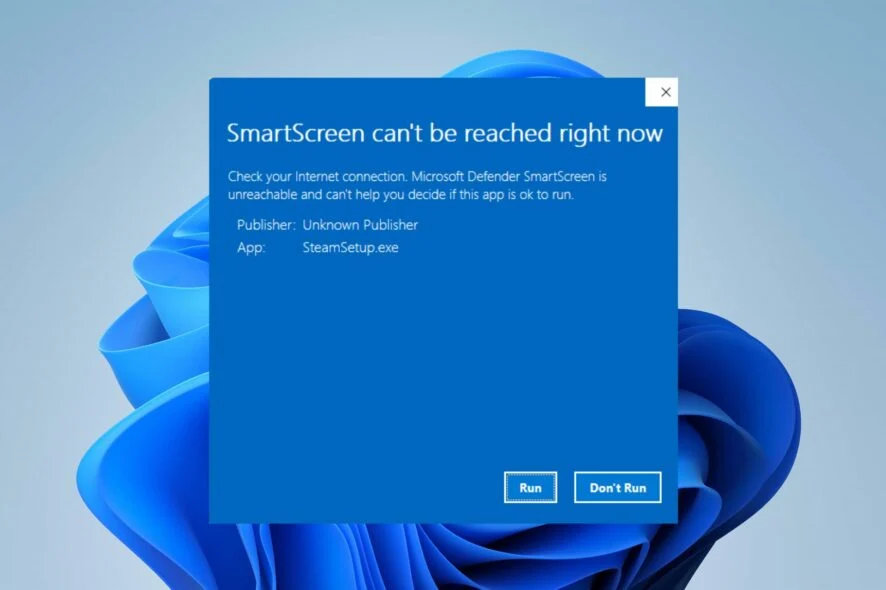The height and width of the screenshot is (590, 886).
Task: Close the SmartScreen dialog
Action: pos(664,91)
